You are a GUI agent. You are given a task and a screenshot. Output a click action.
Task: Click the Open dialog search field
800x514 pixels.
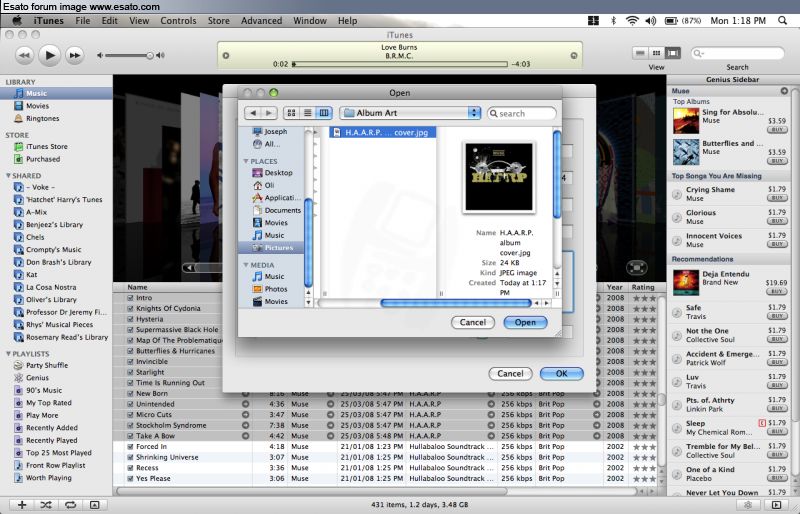click(522, 113)
